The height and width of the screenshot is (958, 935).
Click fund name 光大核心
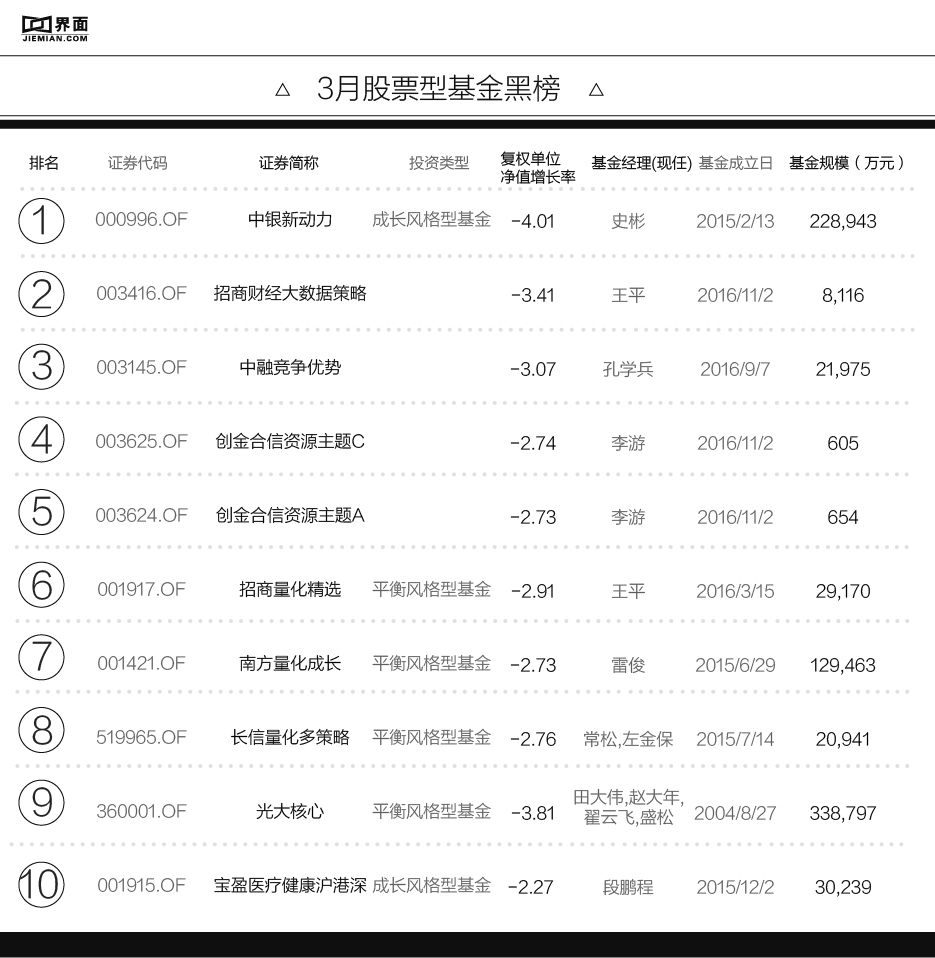[x=290, y=811]
